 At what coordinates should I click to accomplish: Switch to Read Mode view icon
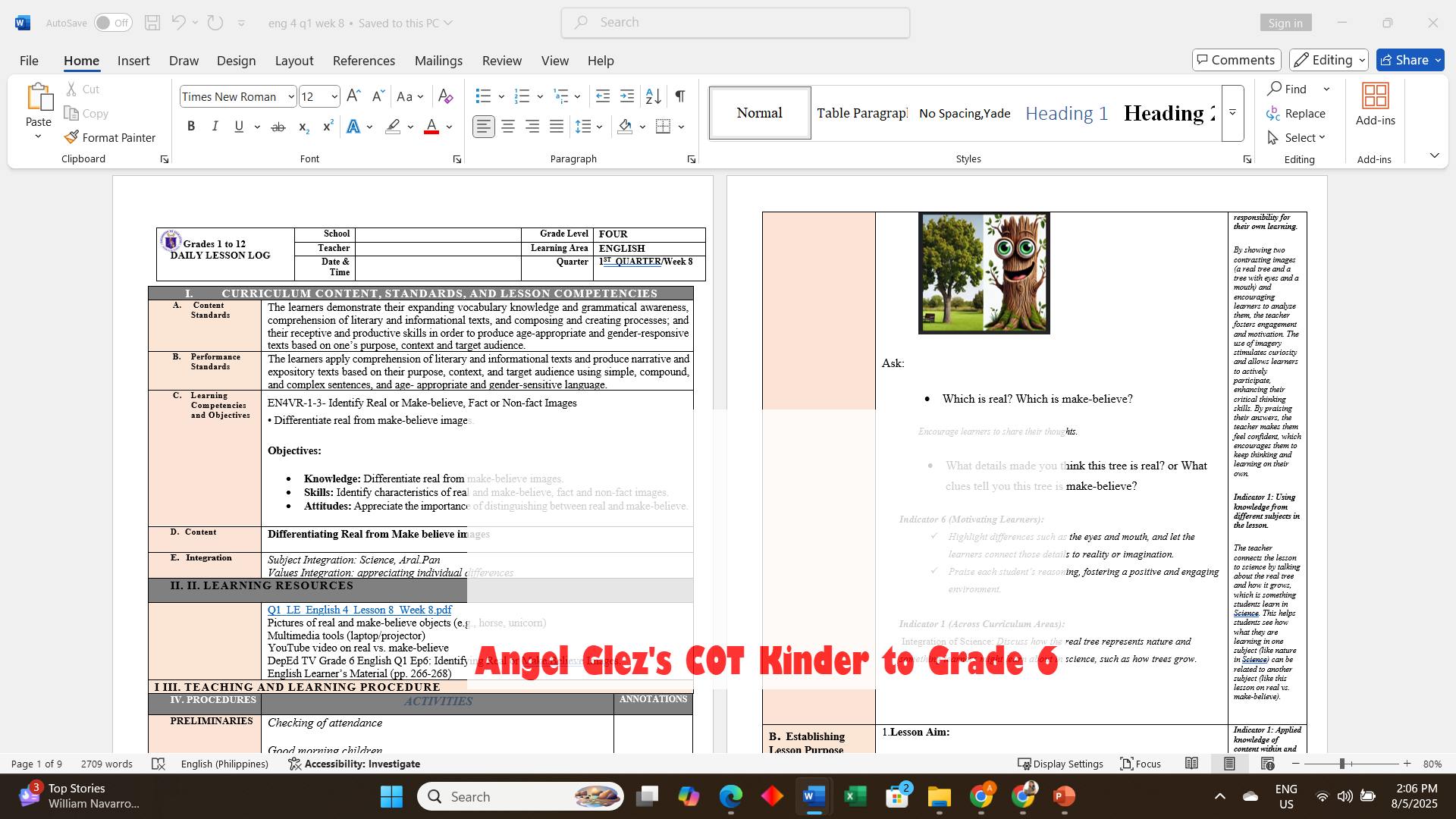pyautogui.click(x=1191, y=764)
